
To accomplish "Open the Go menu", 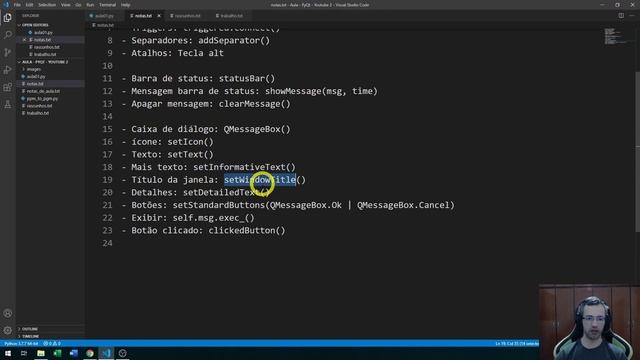I will pyautogui.click(x=78, y=5).
